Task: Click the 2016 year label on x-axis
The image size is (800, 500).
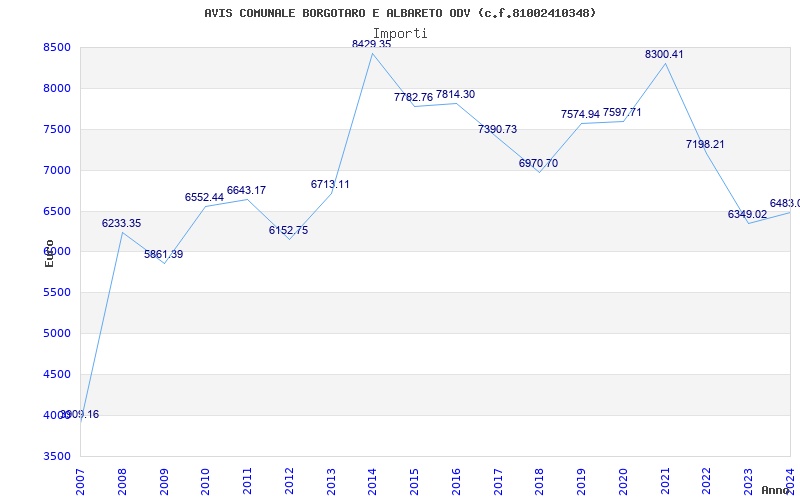Action: point(456,482)
